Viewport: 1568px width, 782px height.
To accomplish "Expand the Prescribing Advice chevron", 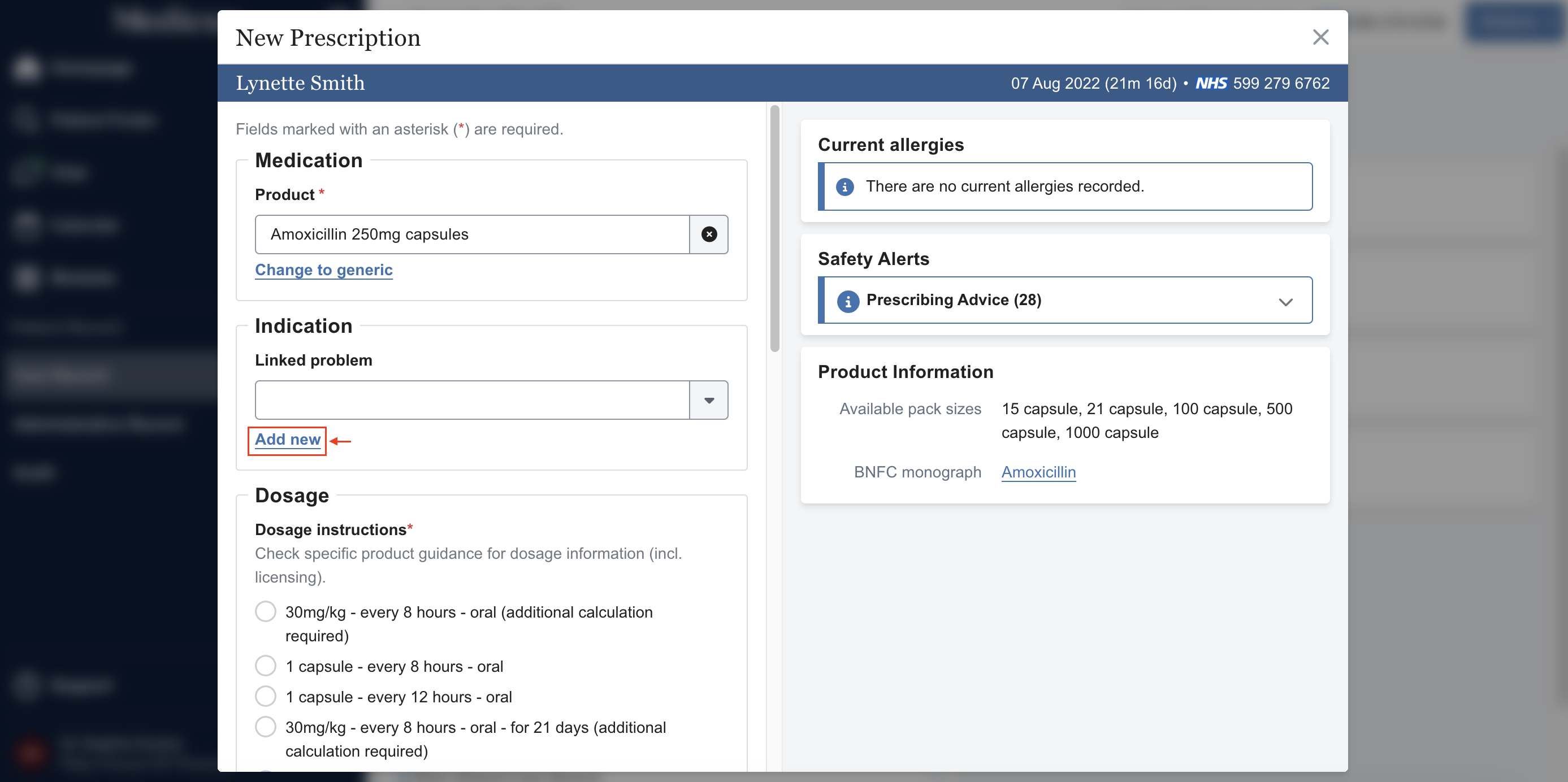I will point(1285,302).
